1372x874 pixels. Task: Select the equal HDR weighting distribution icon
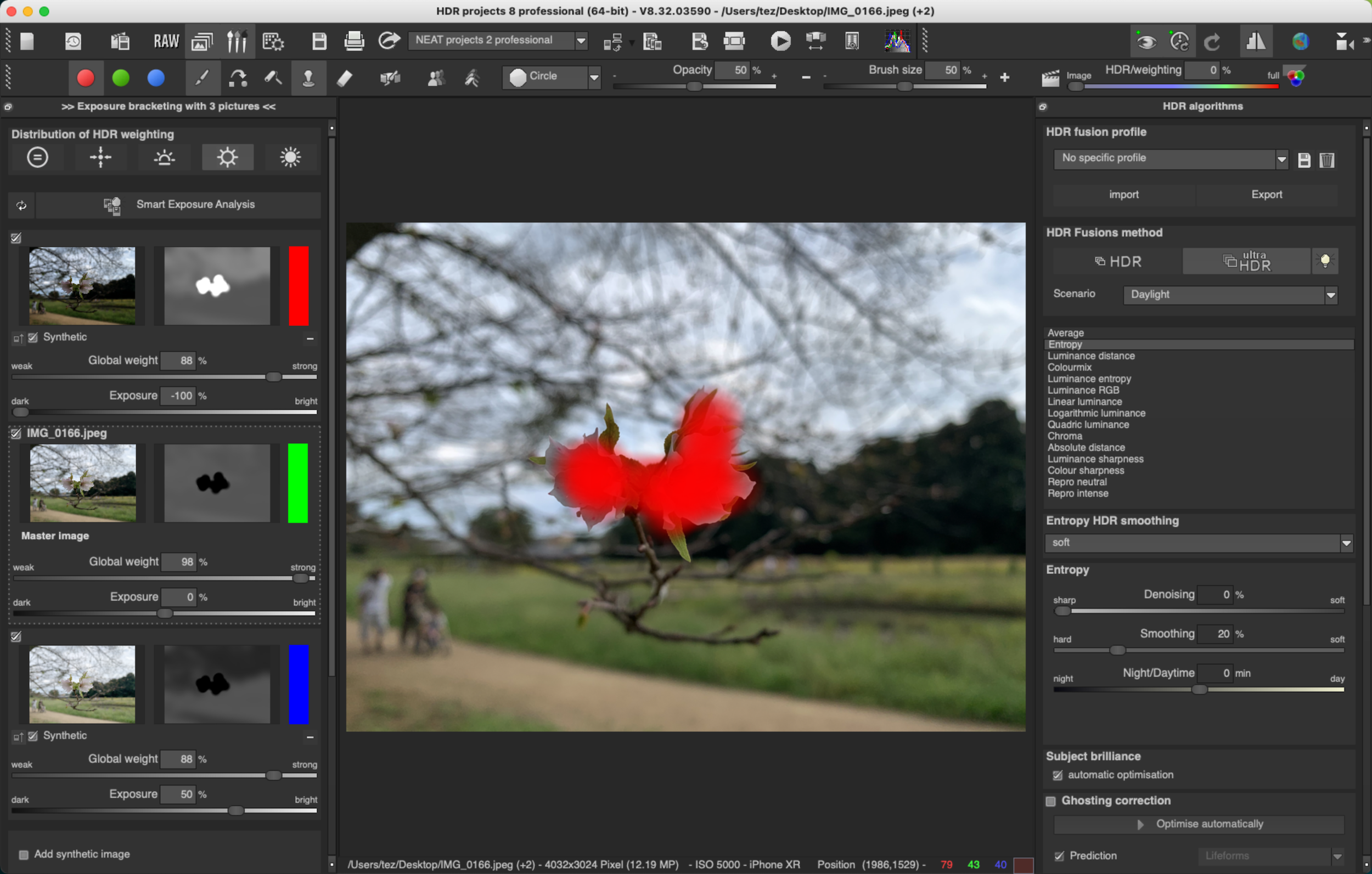[x=38, y=157]
